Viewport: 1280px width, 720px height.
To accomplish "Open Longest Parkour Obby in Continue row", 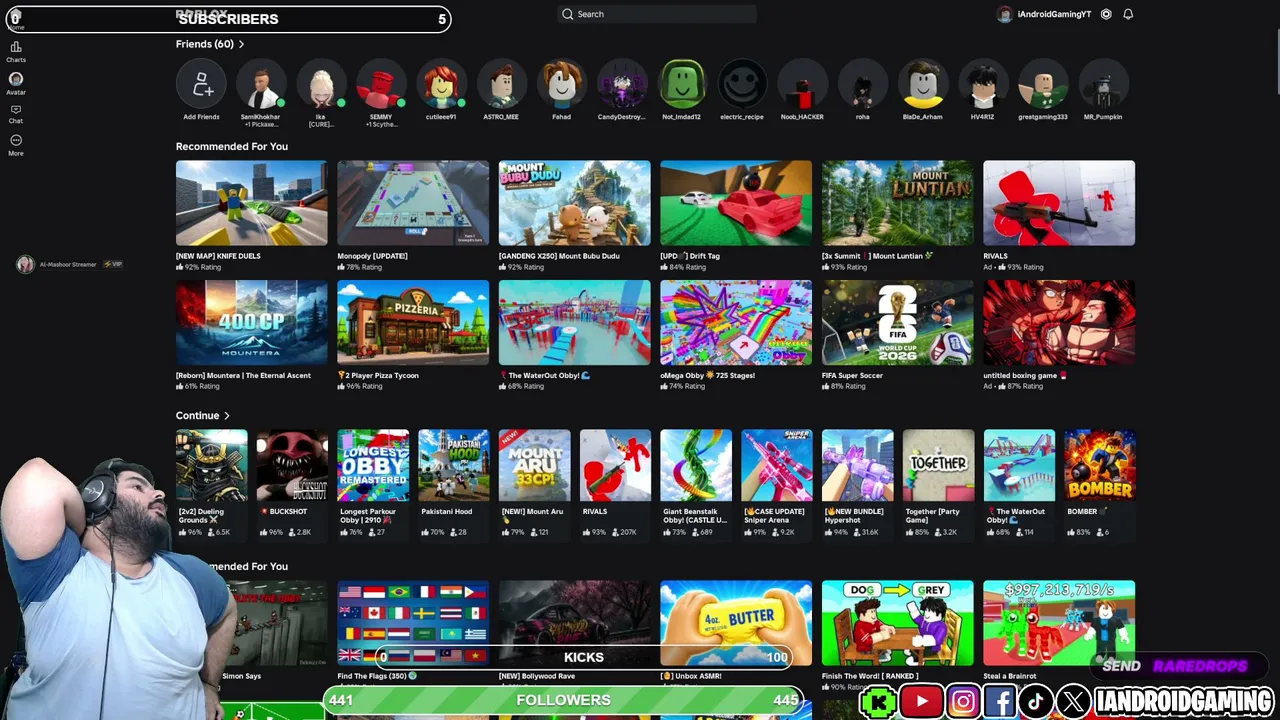I will [373, 466].
